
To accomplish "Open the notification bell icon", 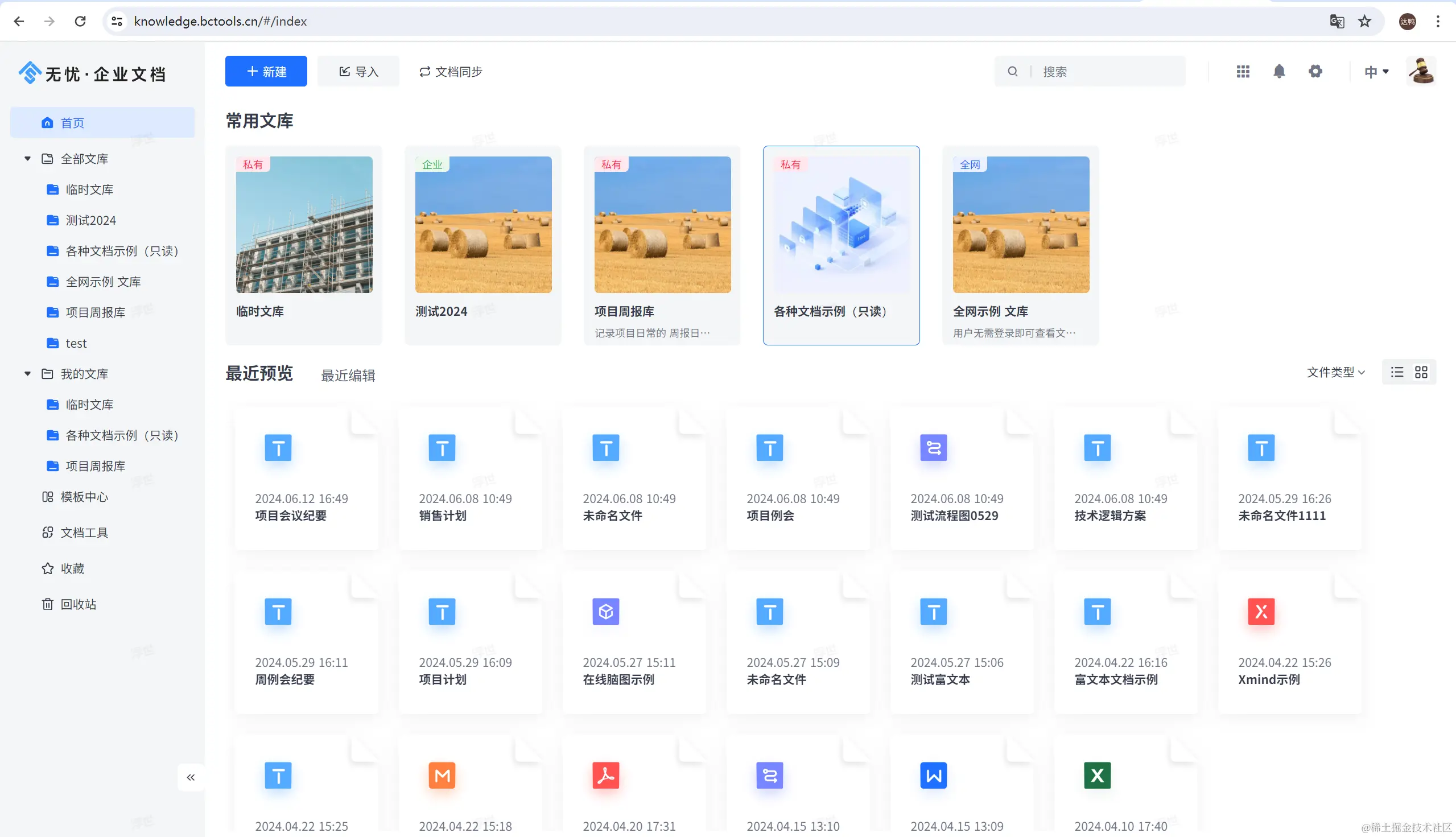I will 1278,71.
